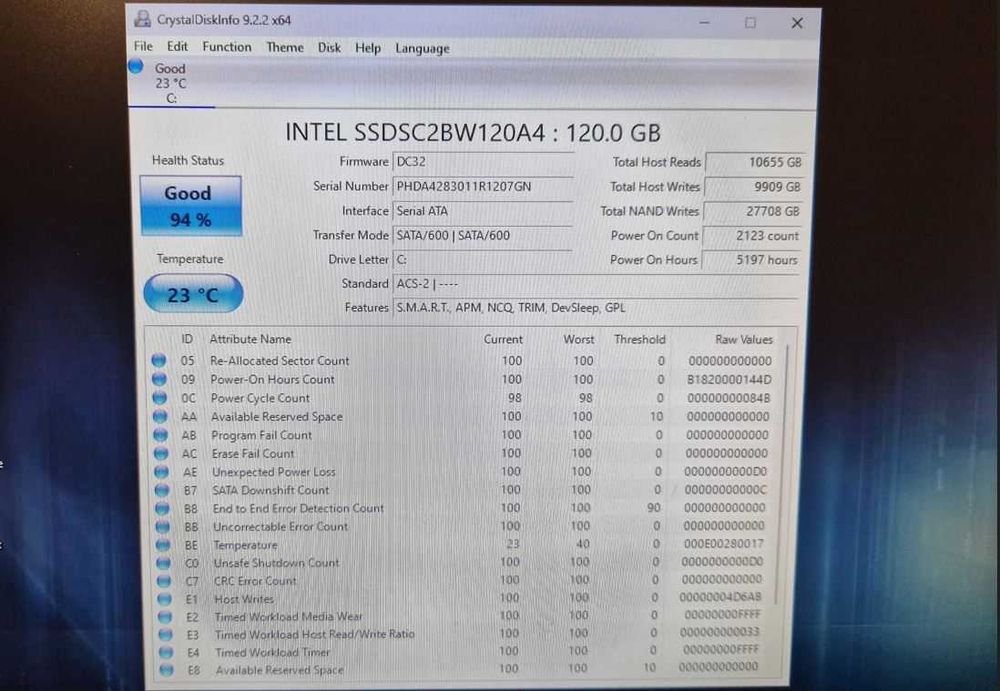This screenshot has height=691, width=1000.
Task: Click the Power On Count 2123 count value
Action: (751, 235)
